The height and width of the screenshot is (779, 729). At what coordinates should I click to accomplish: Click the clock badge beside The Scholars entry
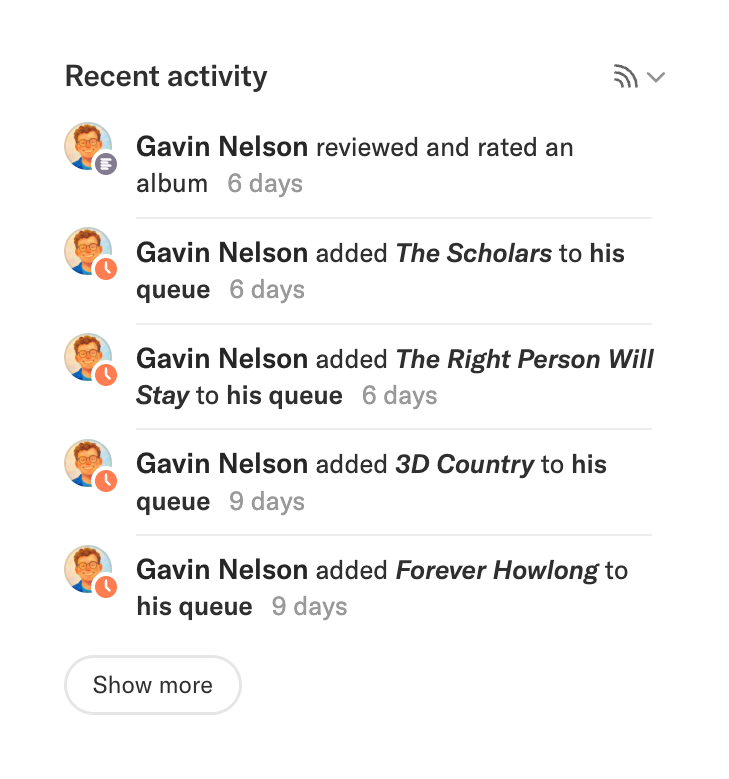tap(106, 269)
